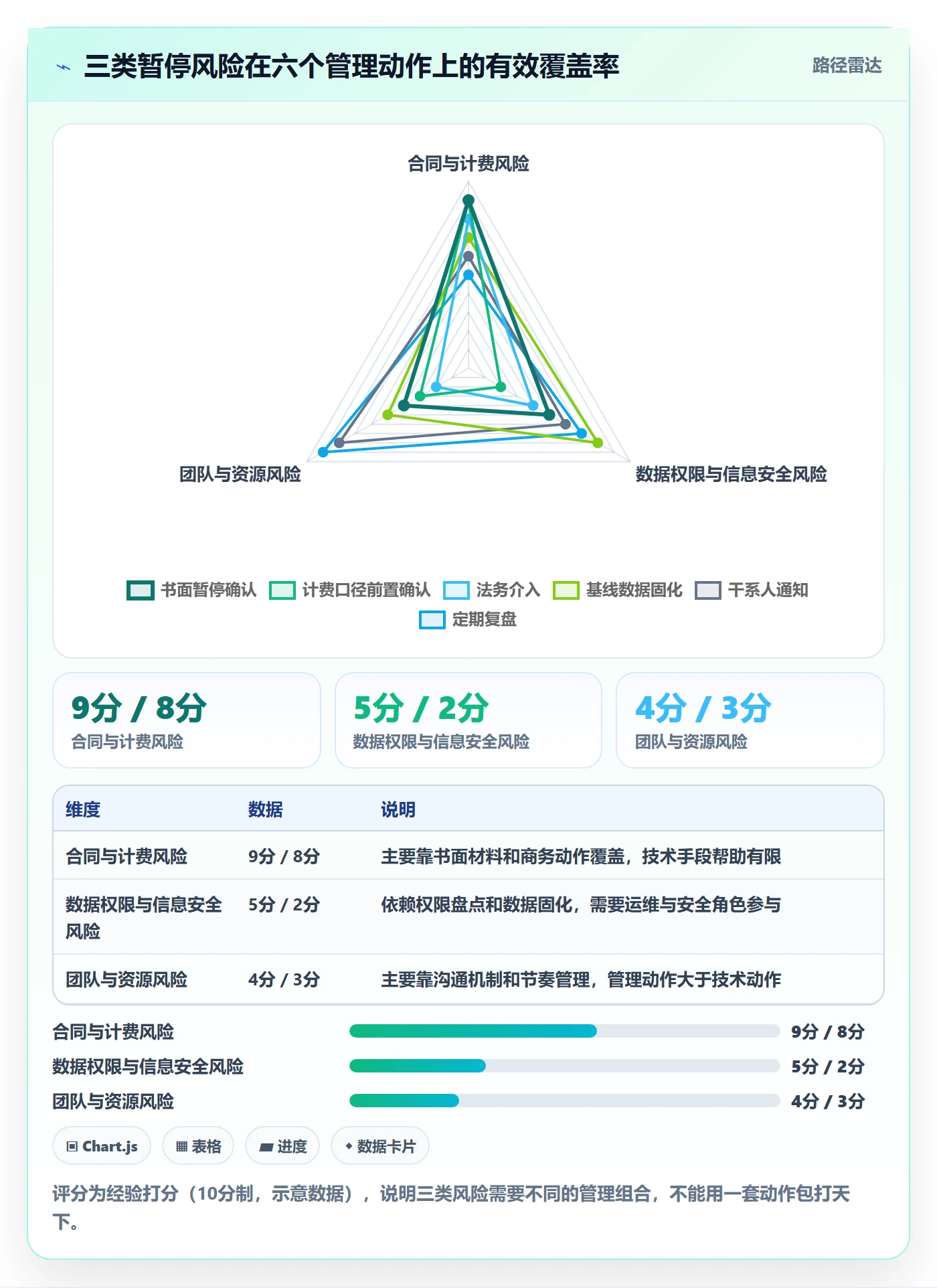The height and width of the screenshot is (1288, 937).
Task: Toggle the 计费口径前置确认 legend series
Action: point(349,590)
